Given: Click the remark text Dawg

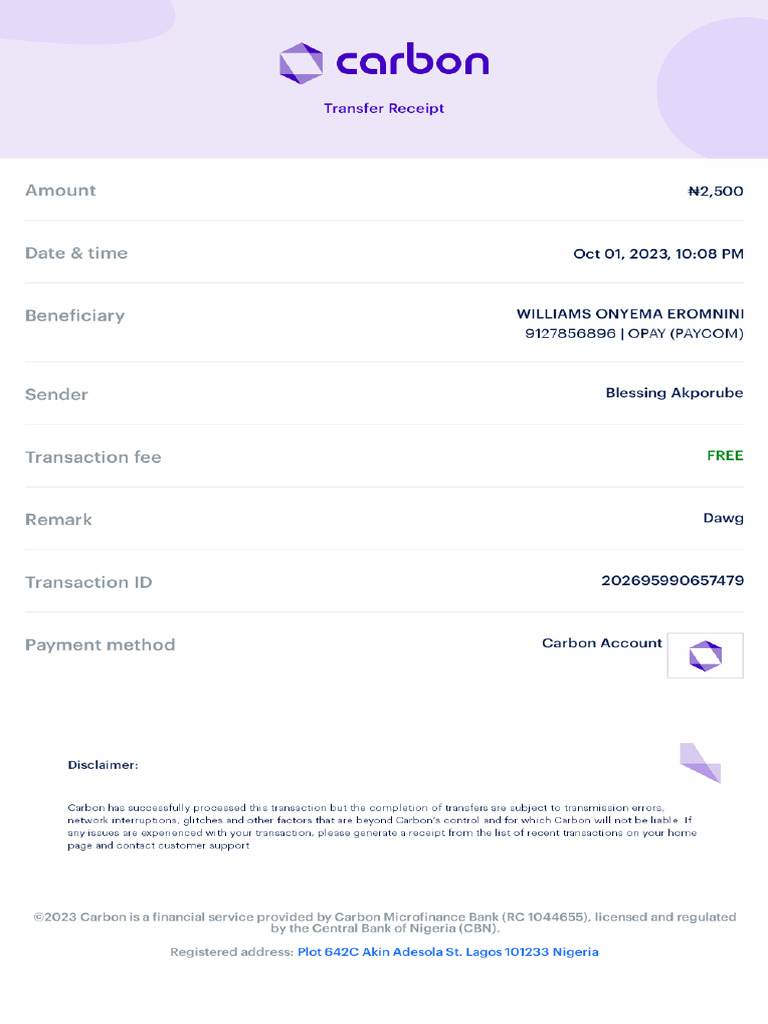Looking at the screenshot, I should pos(723,518).
